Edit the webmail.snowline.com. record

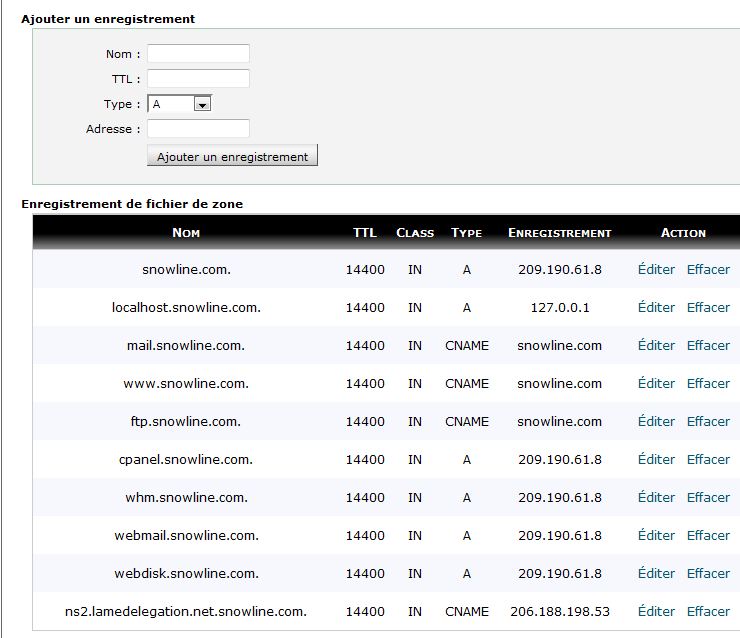tap(656, 535)
